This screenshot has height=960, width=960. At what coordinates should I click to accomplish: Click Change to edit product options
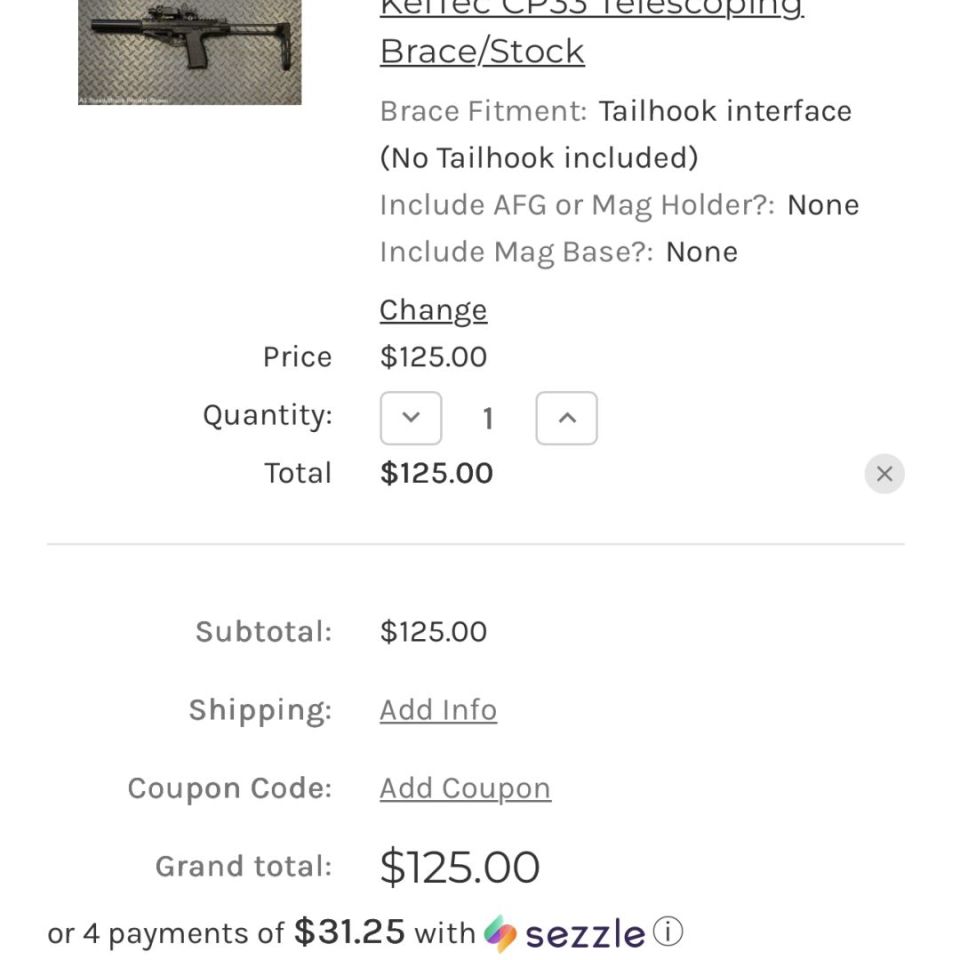pos(433,310)
